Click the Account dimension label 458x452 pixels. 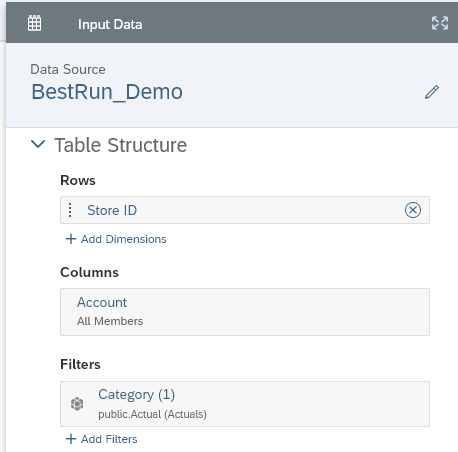[x=102, y=302]
